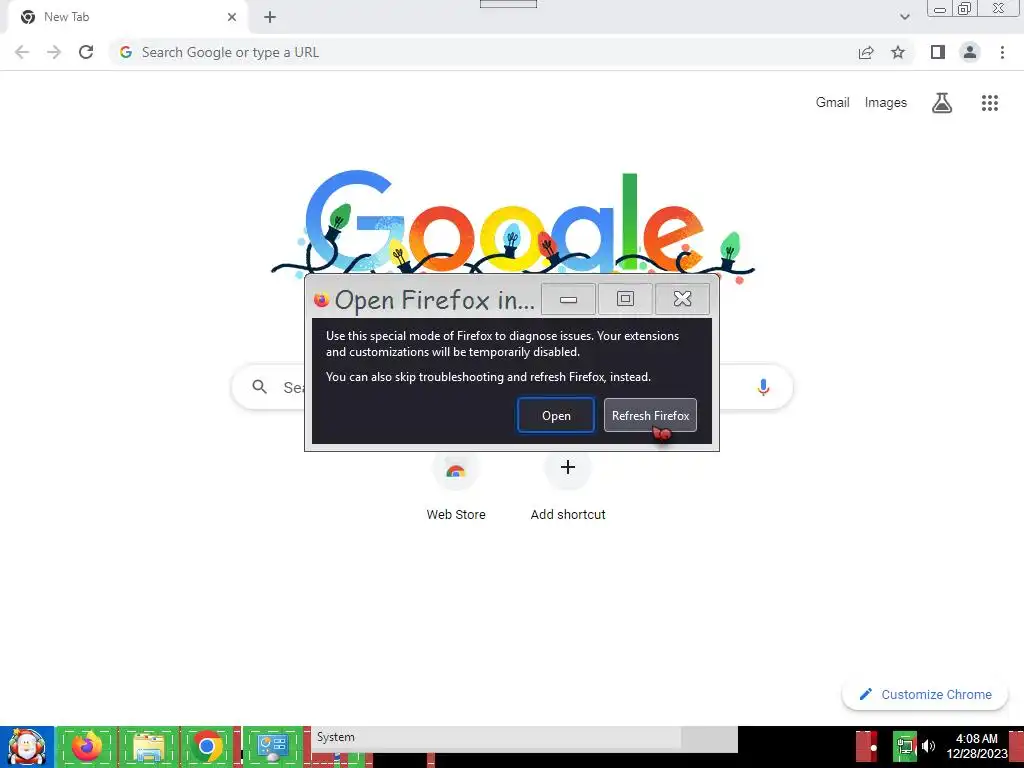This screenshot has width=1024, height=768.
Task: Click the magnifier icon in Google search box
Action: [260, 387]
